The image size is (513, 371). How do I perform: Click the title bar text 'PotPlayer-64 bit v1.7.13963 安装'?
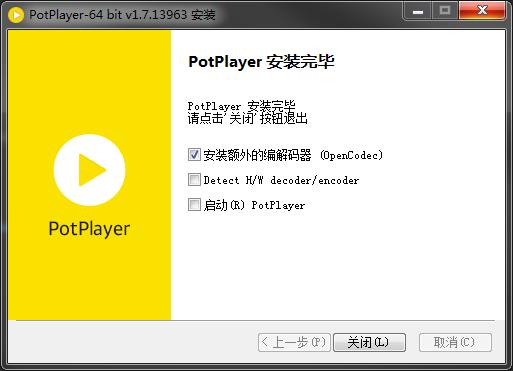[x=122, y=15]
